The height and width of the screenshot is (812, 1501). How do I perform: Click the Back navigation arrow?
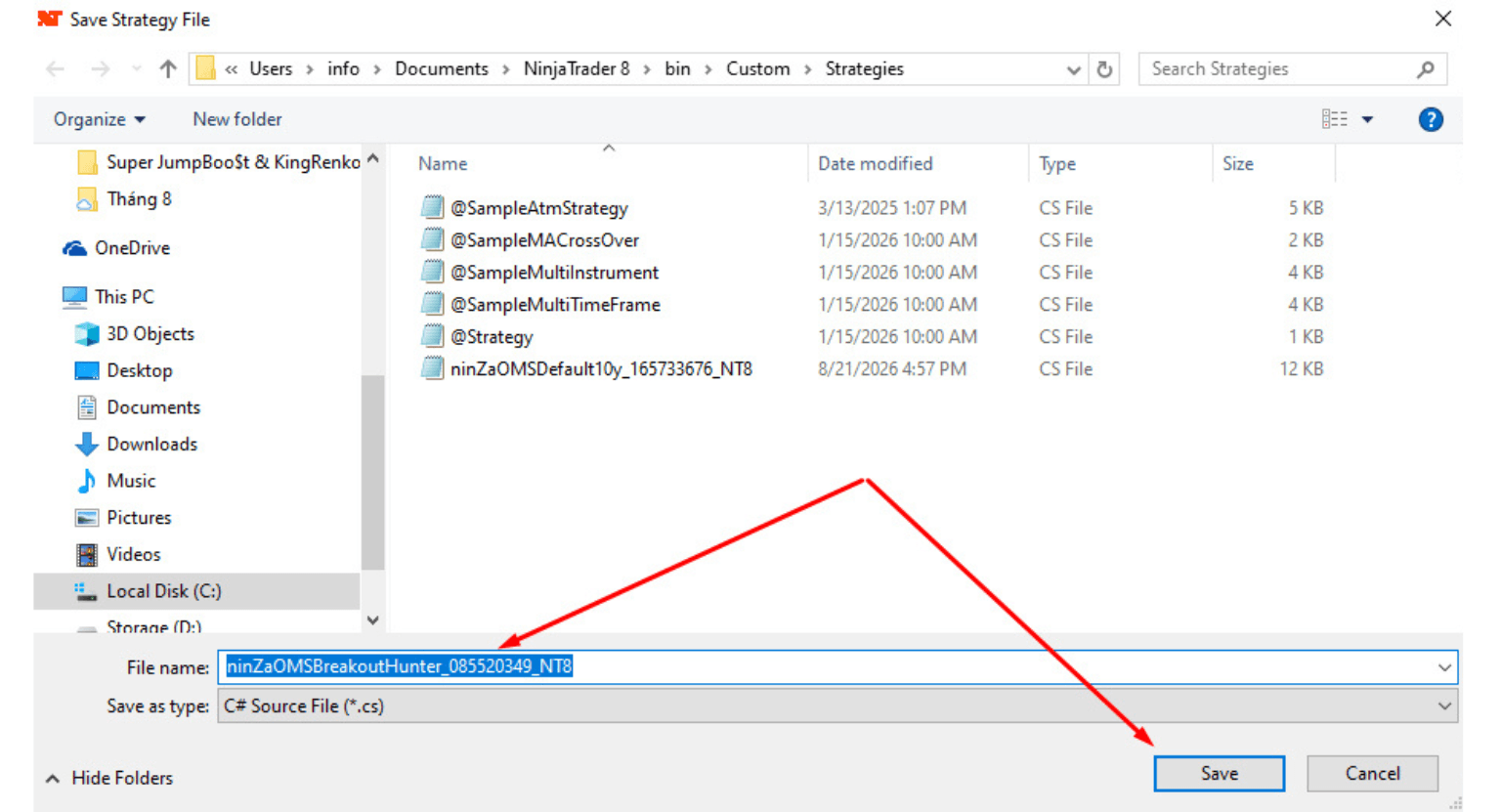(x=55, y=69)
